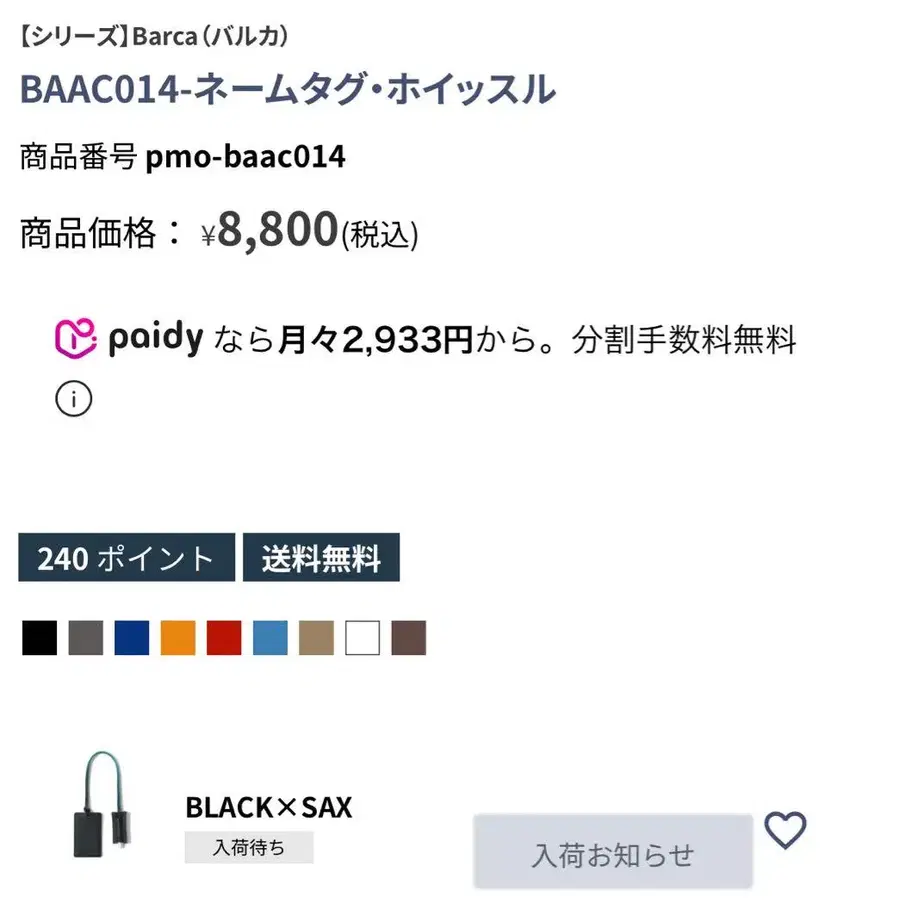The height and width of the screenshot is (900, 900).
Task: Click the 送料無料 free shipping badge
Action: (321, 558)
